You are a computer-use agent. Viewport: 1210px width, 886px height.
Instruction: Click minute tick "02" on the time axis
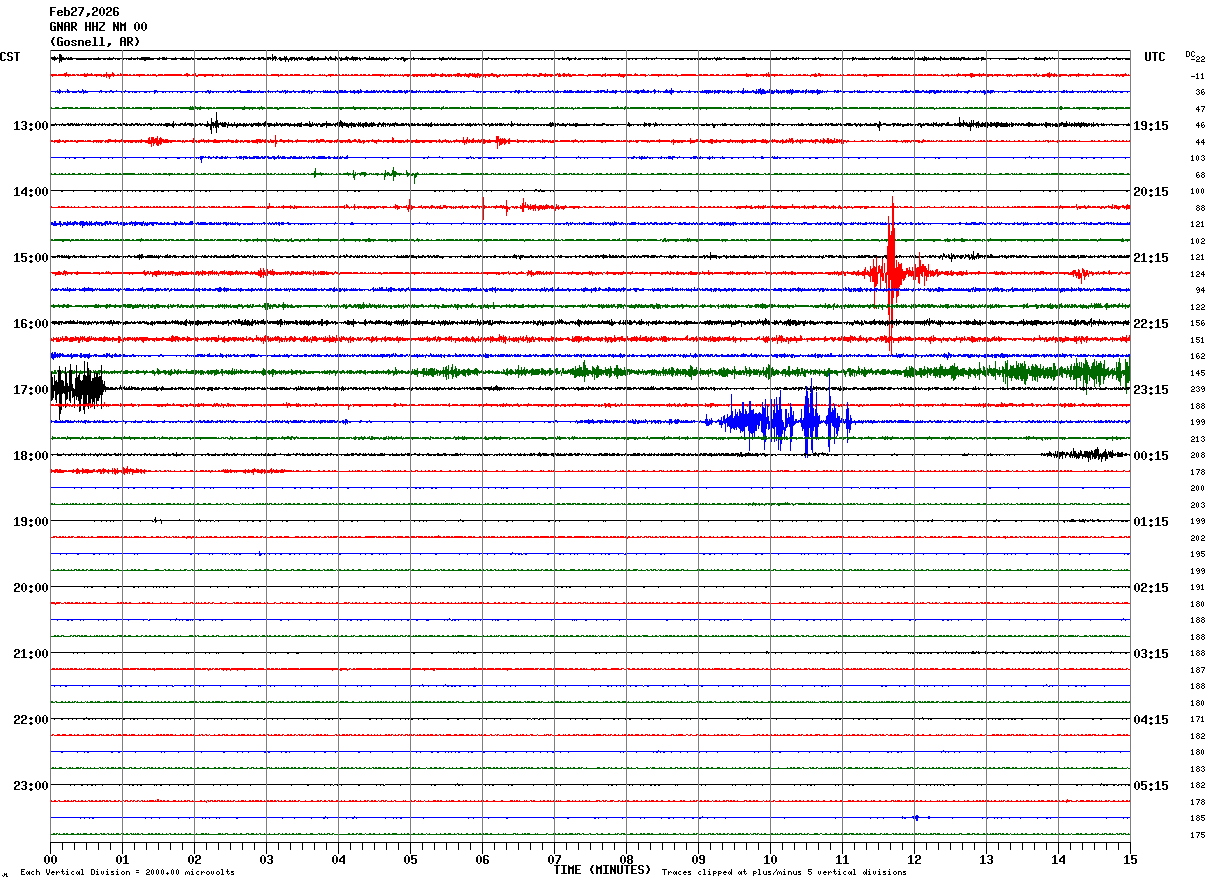click(x=194, y=859)
